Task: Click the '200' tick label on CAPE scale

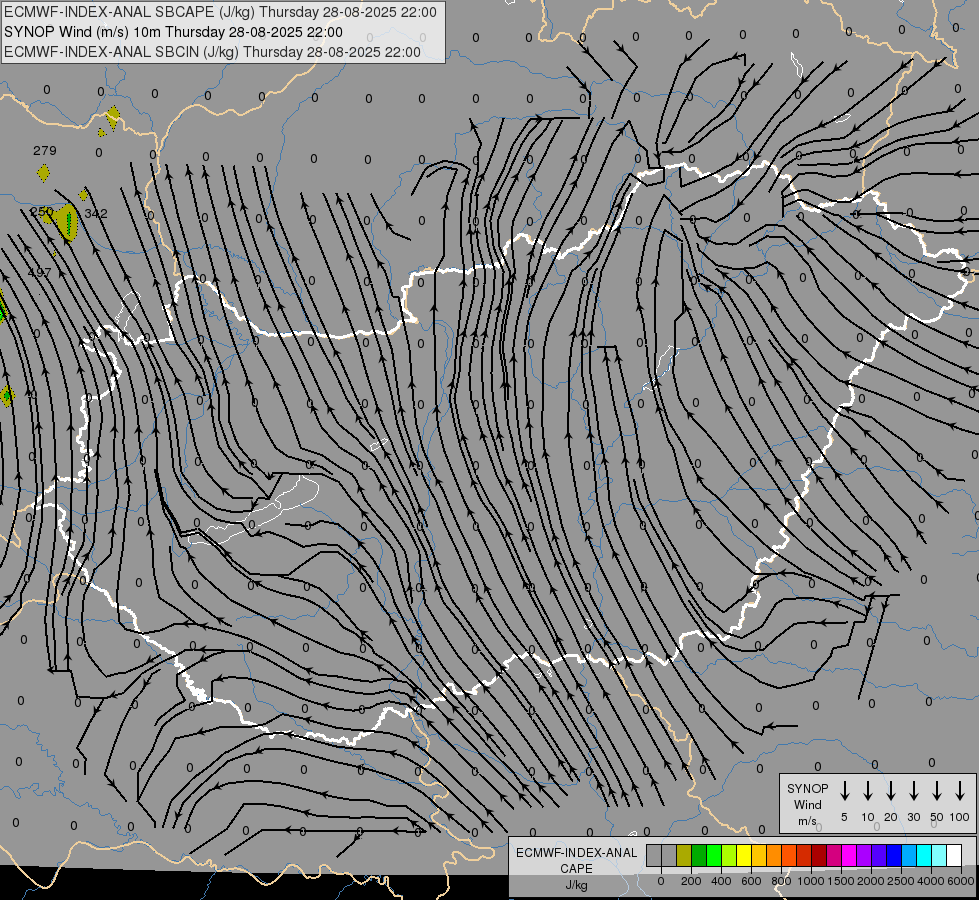Action: coord(691,881)
